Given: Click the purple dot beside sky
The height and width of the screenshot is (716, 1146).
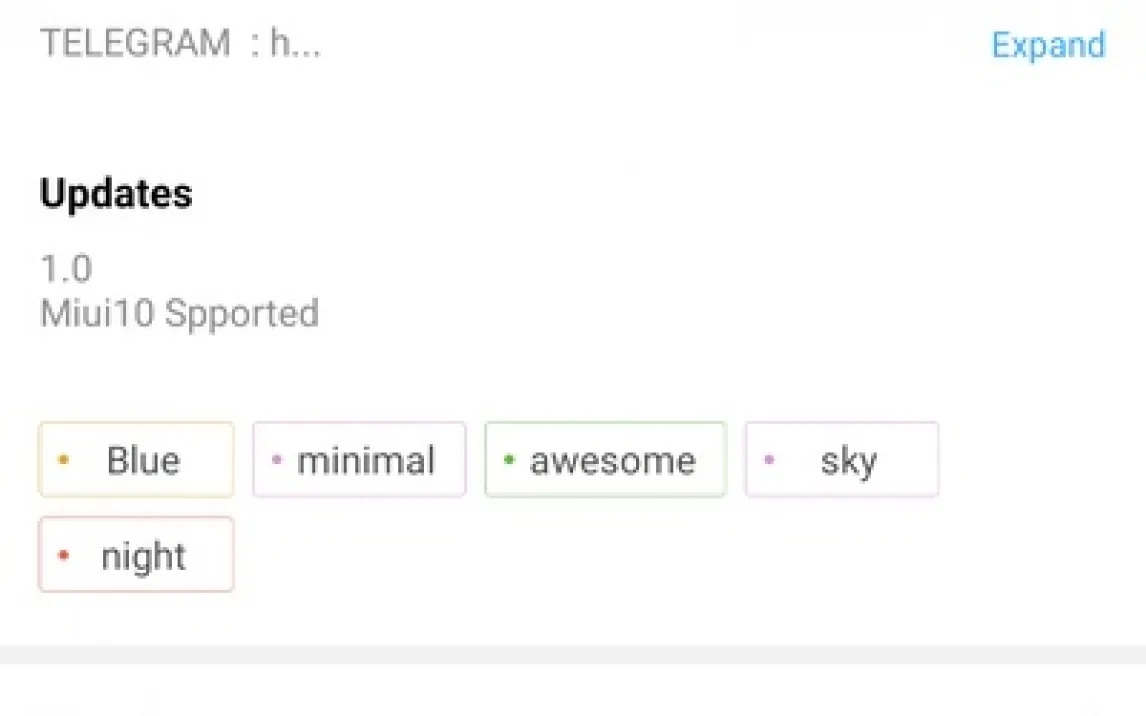Looking at the screenshot, I should pyautogui.click(x=769, y=460).
